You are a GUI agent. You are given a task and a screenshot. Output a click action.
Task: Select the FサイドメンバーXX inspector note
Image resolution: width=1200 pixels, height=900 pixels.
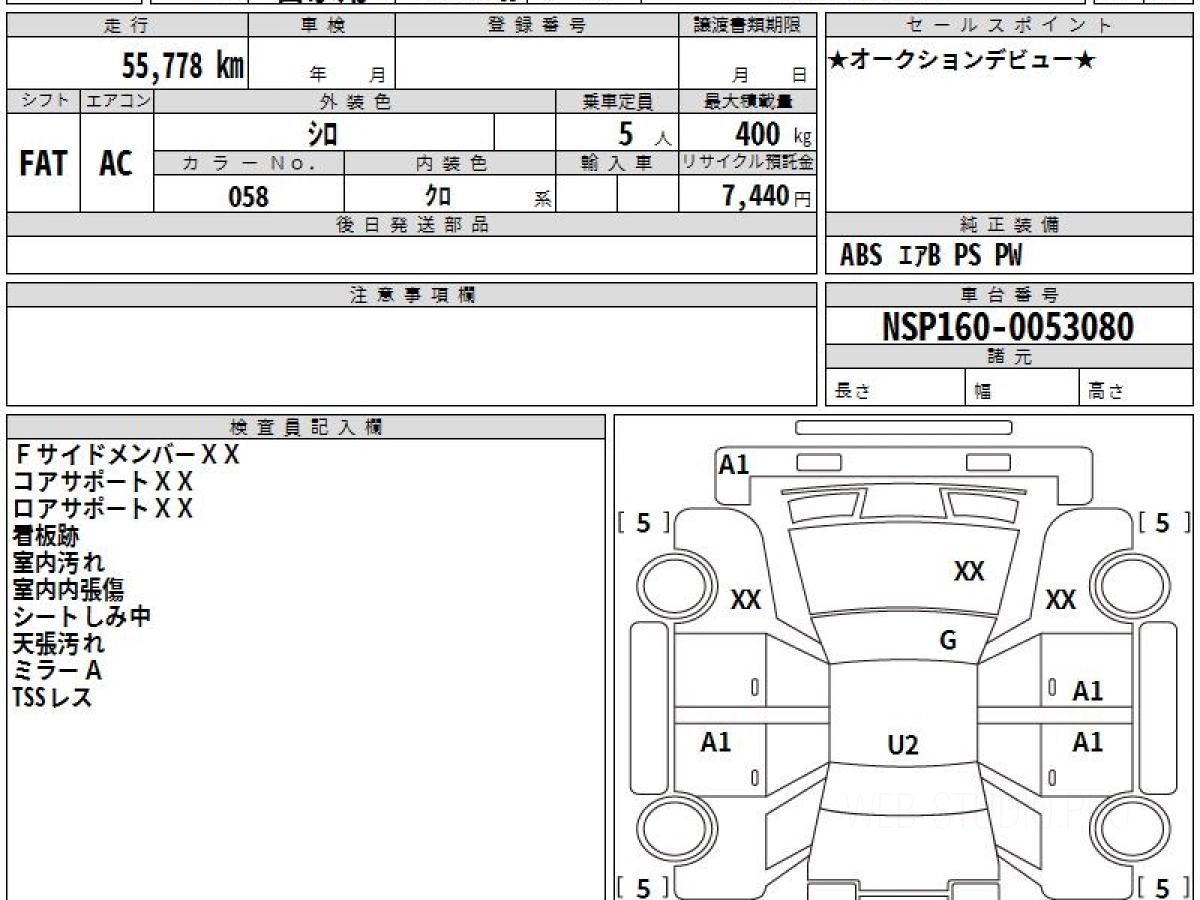(x=126, y=455)
